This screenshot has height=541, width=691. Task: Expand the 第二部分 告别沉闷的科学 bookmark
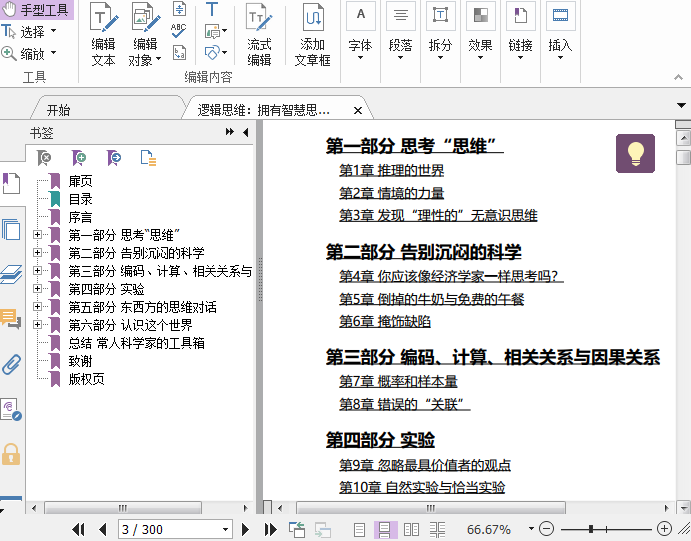click(x=37, y=253)
